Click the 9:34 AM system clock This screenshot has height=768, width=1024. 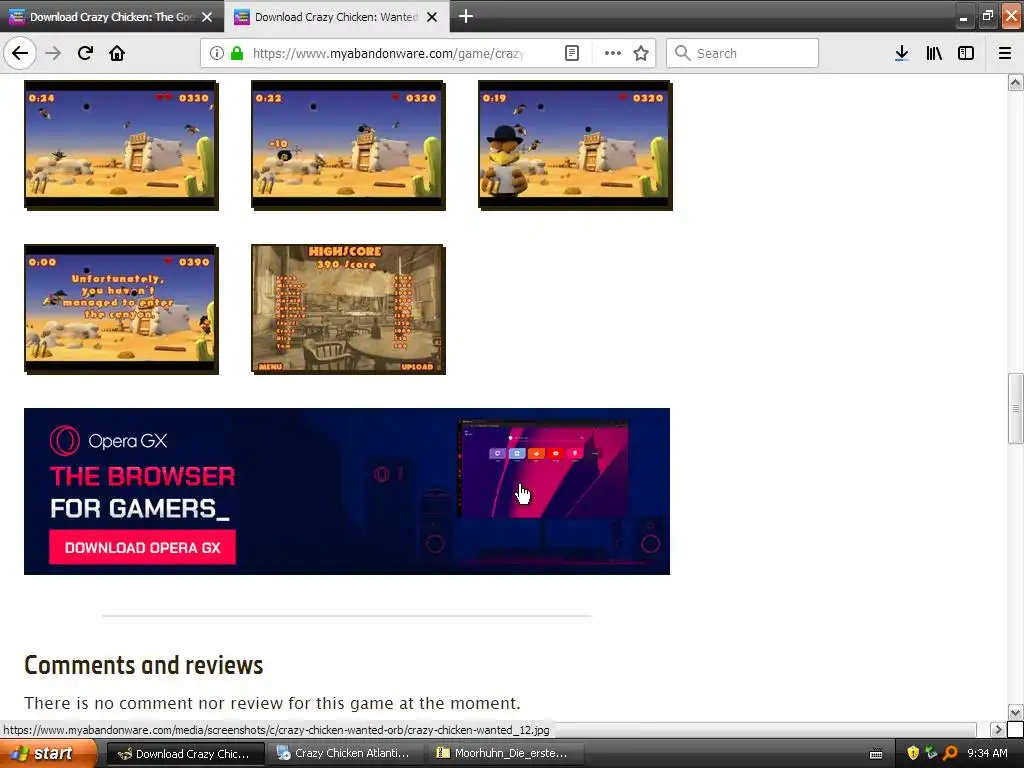point(987,753)
